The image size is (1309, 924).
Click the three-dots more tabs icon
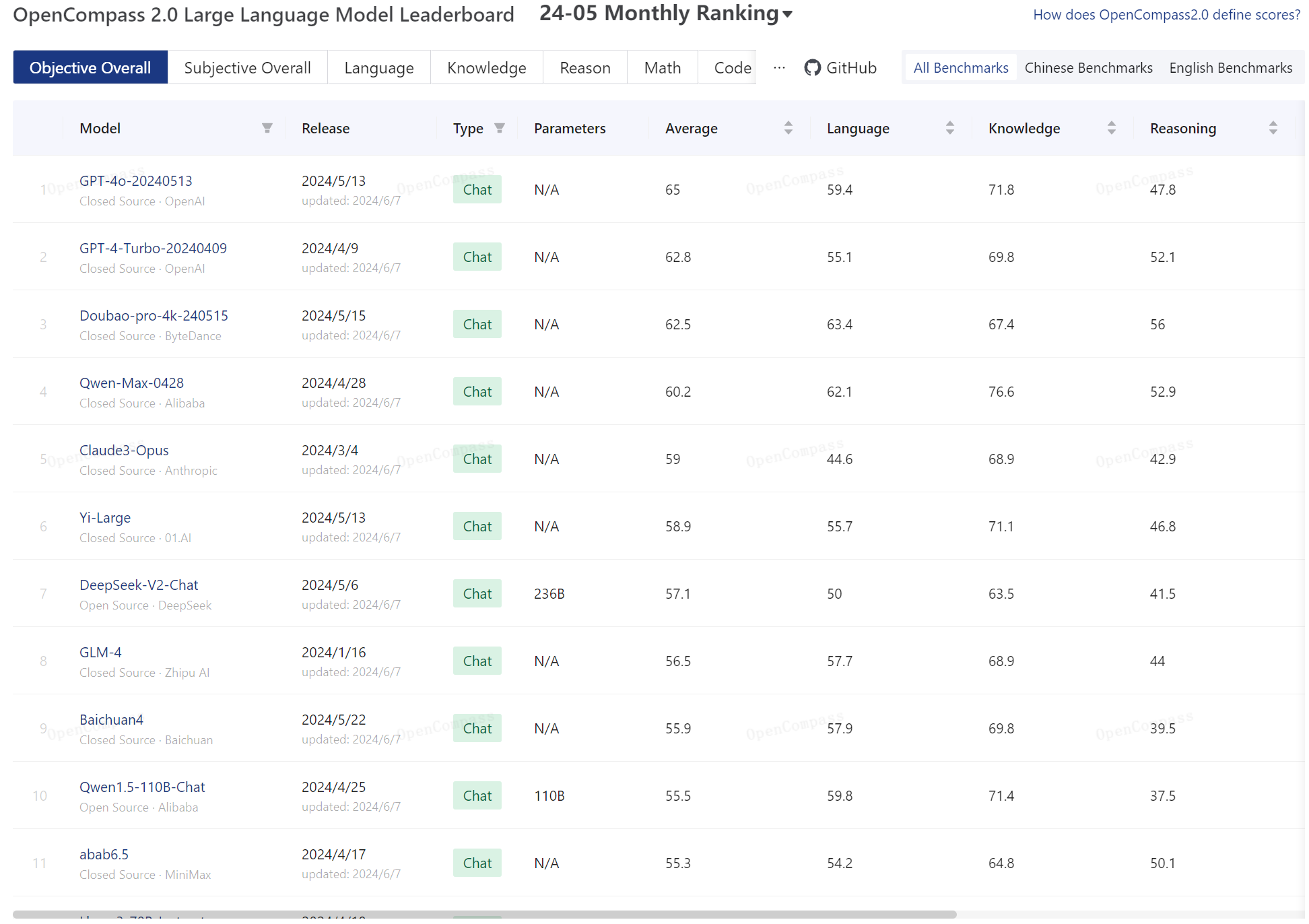tap(779, 68)
